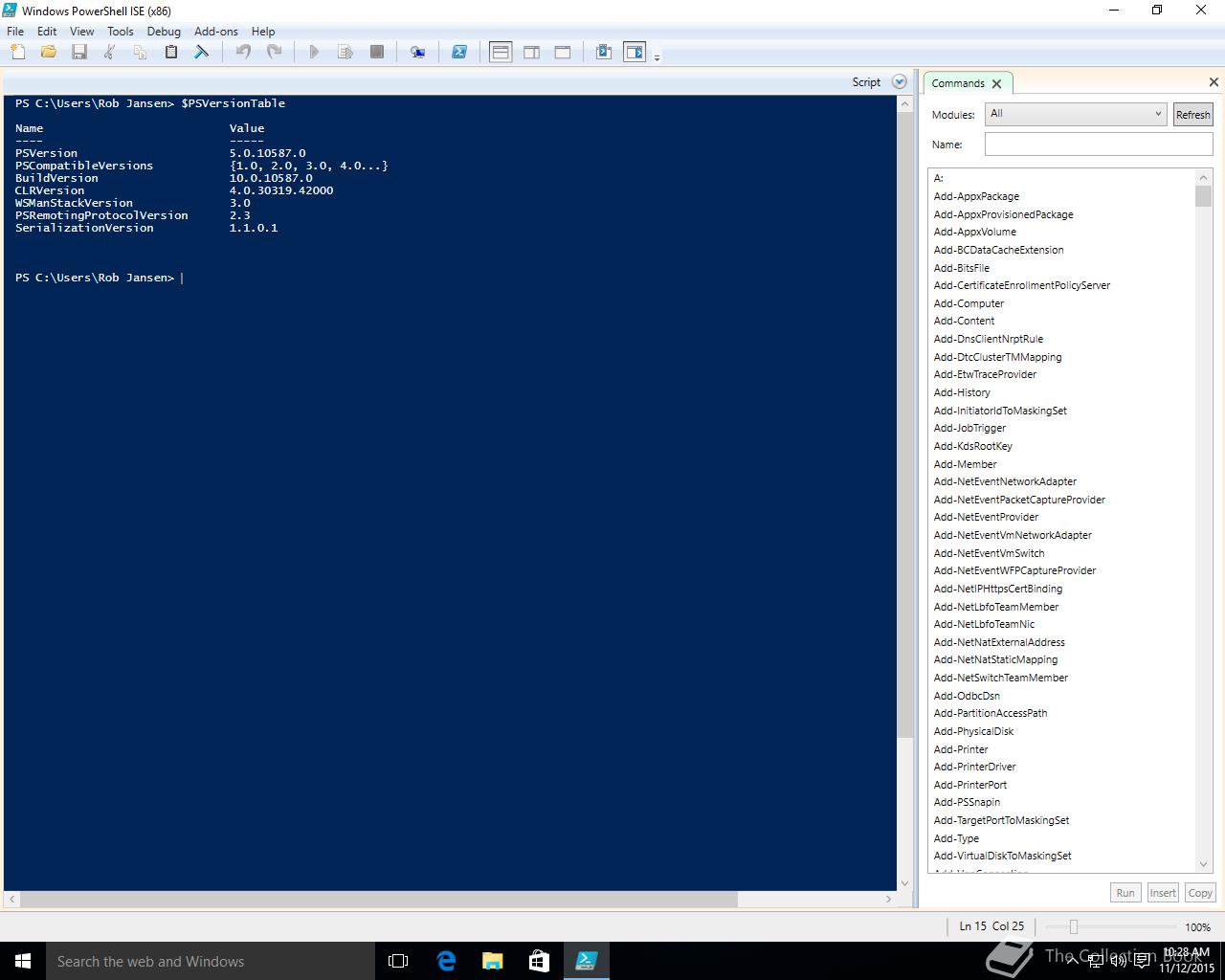
Task: Show script pane on right layout icon
Action: [x=531, y=53]
